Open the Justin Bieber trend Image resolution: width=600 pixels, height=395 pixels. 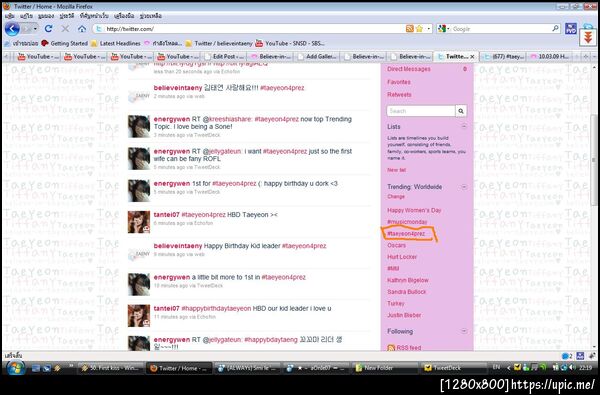[x=404, y=315]
